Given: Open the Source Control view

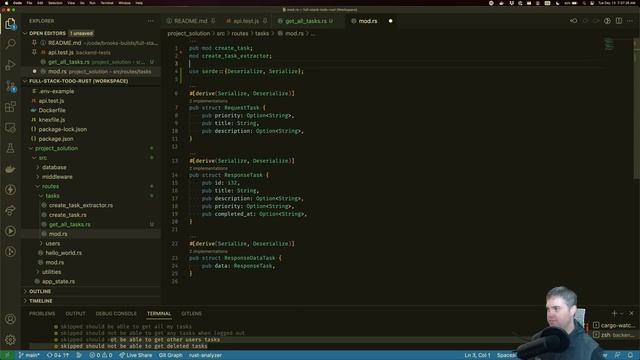Looking at the screenshot, I should (x=10, y=86).
